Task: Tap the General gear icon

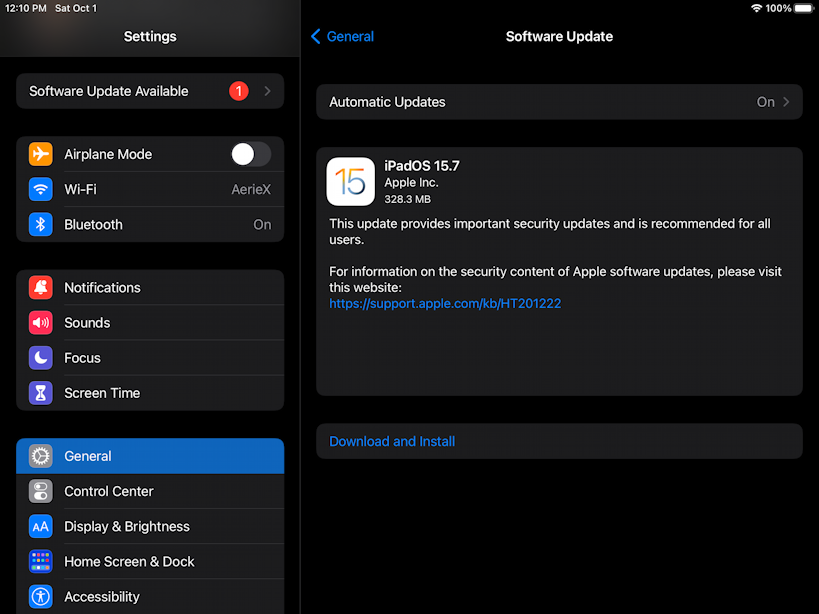Action: [41, 456]
